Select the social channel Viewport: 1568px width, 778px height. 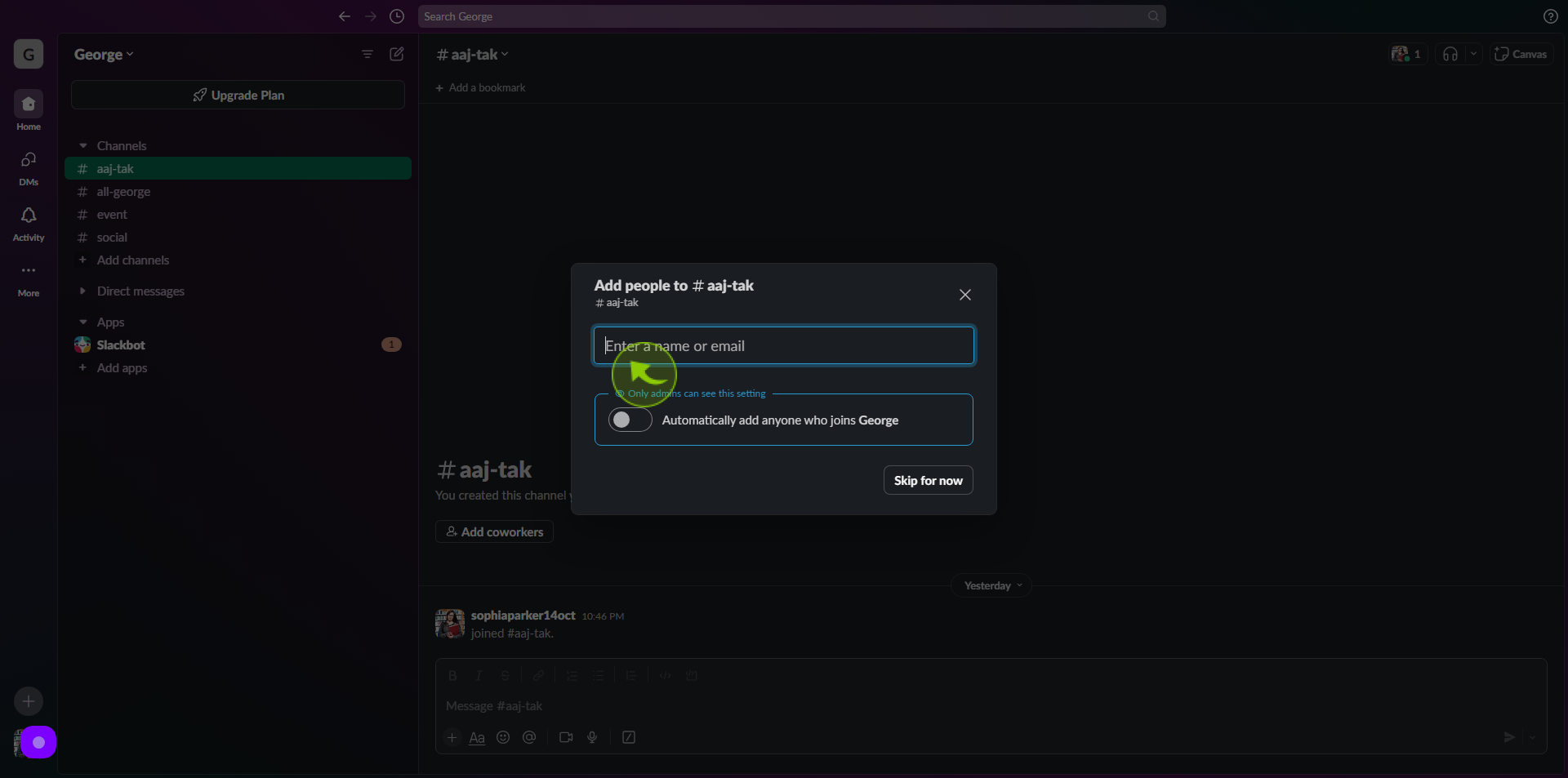238,237
